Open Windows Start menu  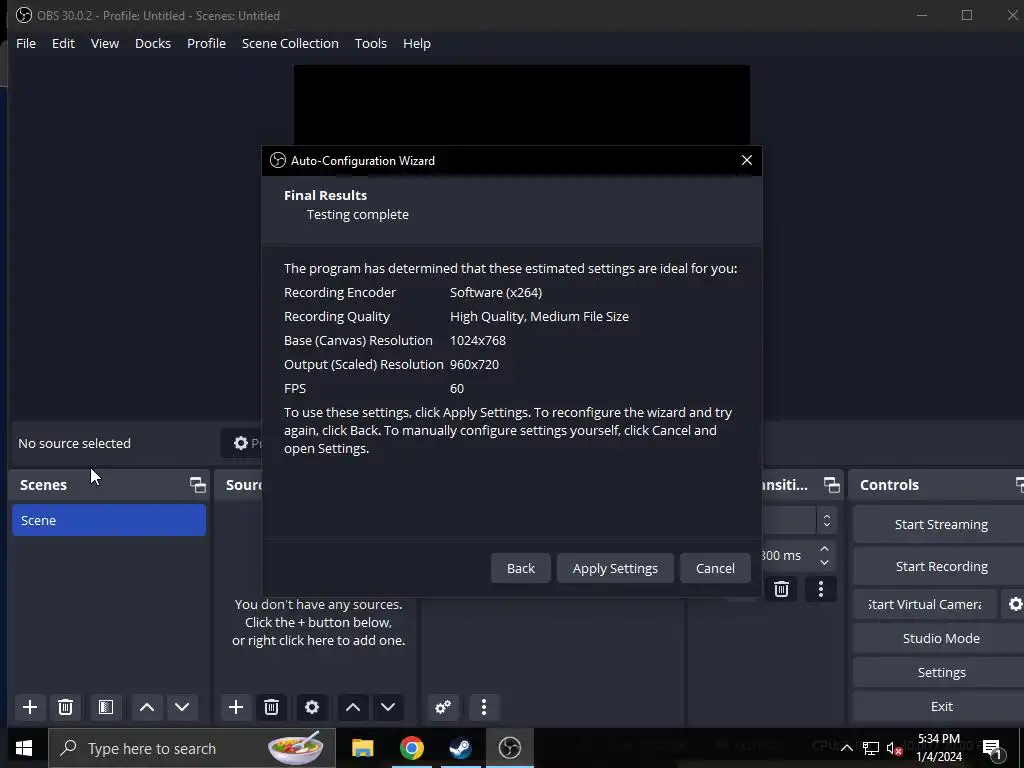pyautogui.click(x=24, y=748)
